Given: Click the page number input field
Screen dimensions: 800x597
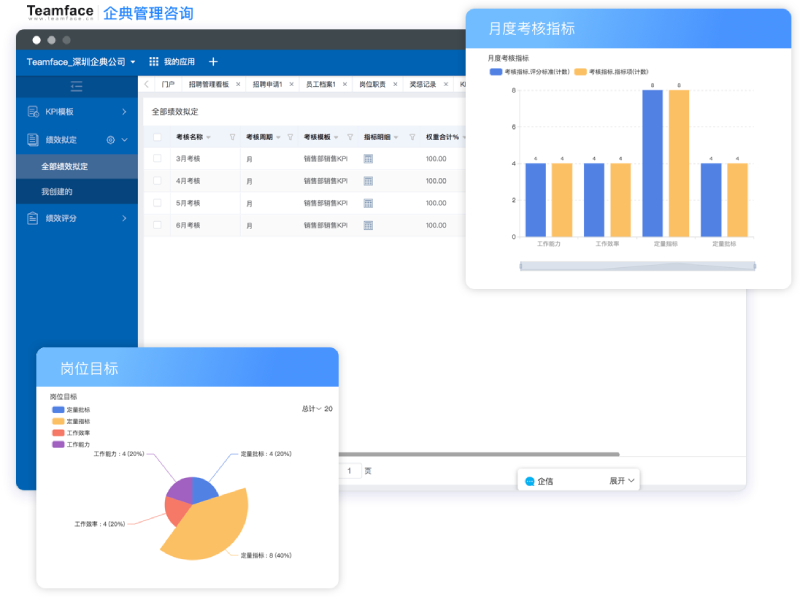Looking at the screenshot, I should pyautogui.click(x=349, y=470).
